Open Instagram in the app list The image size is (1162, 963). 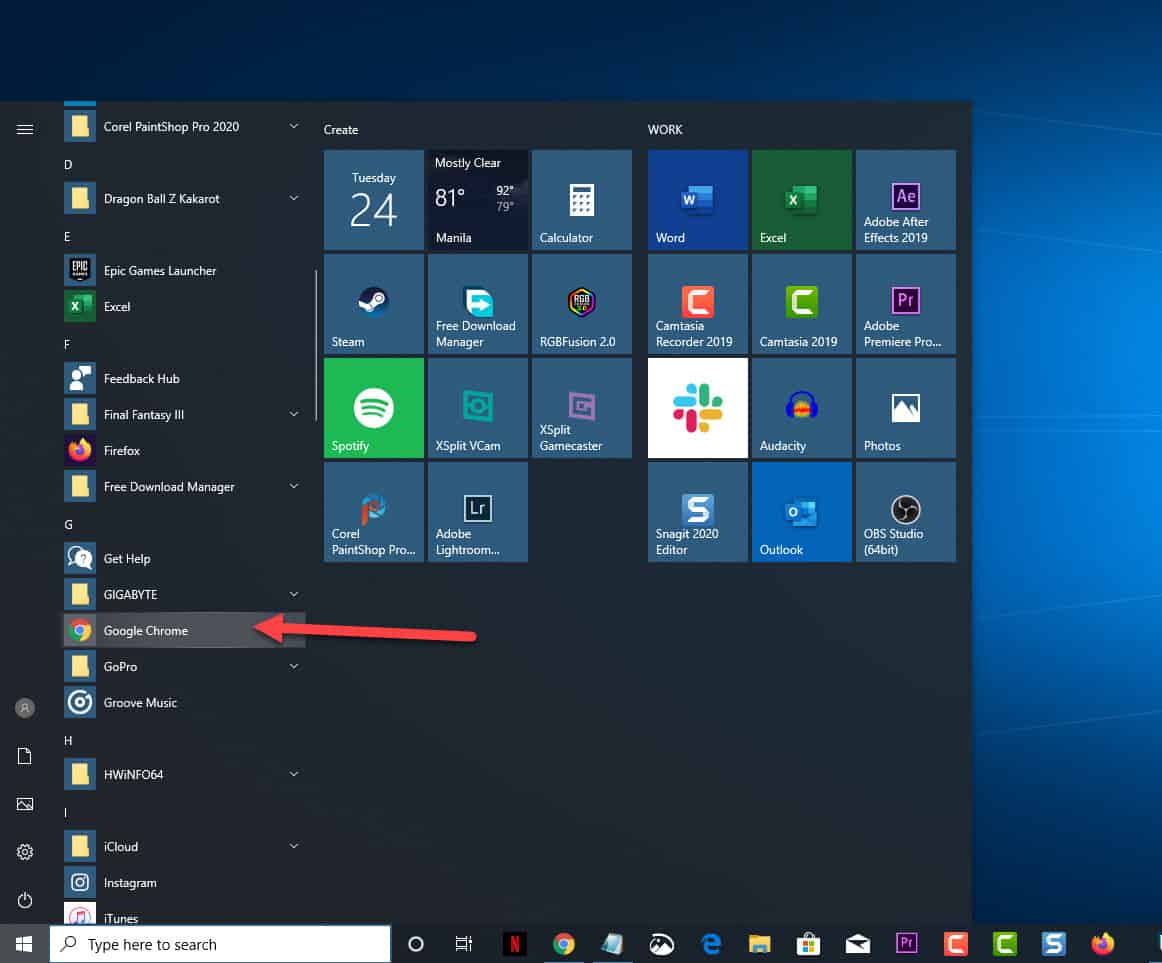(x=184, y=882)
